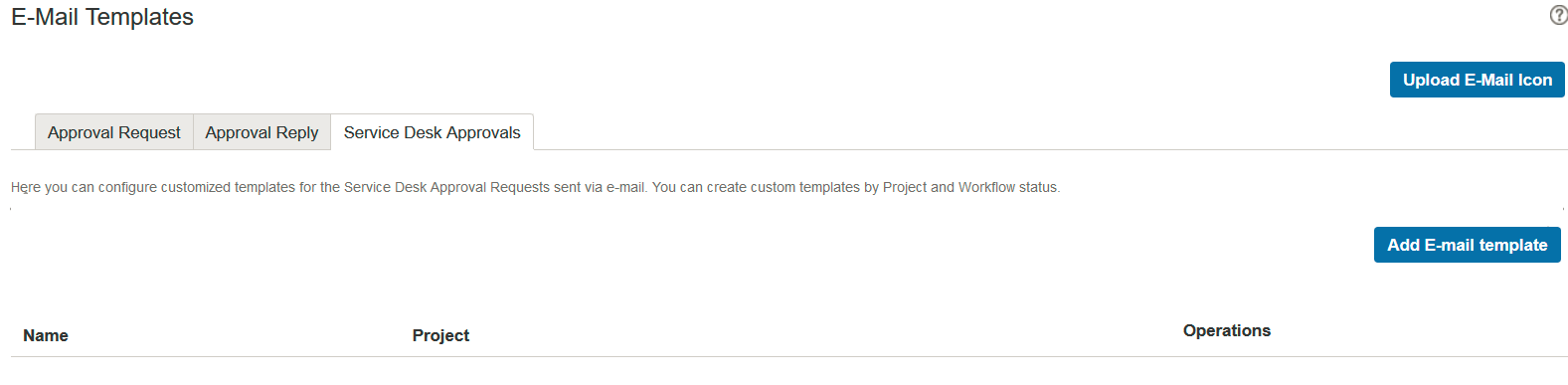Upload a new icon for e-mails
Screen dimensions: 1568x385
pyautogui.click(x=1477, y=80)
